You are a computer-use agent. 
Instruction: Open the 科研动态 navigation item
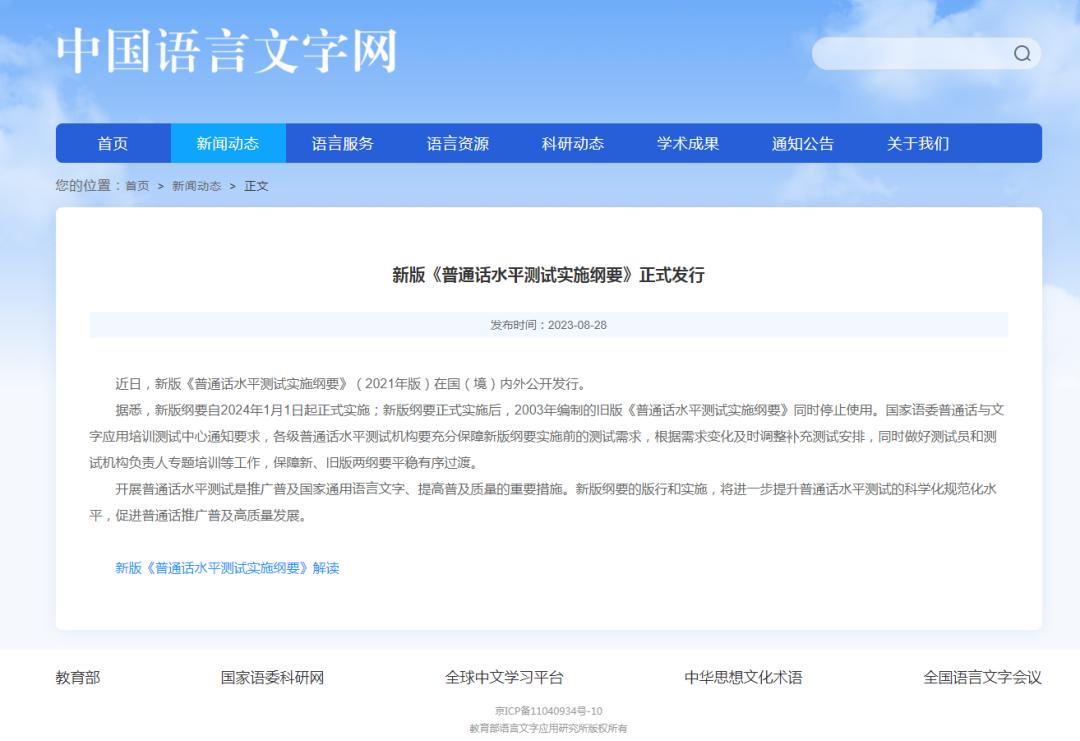(573, 143)
